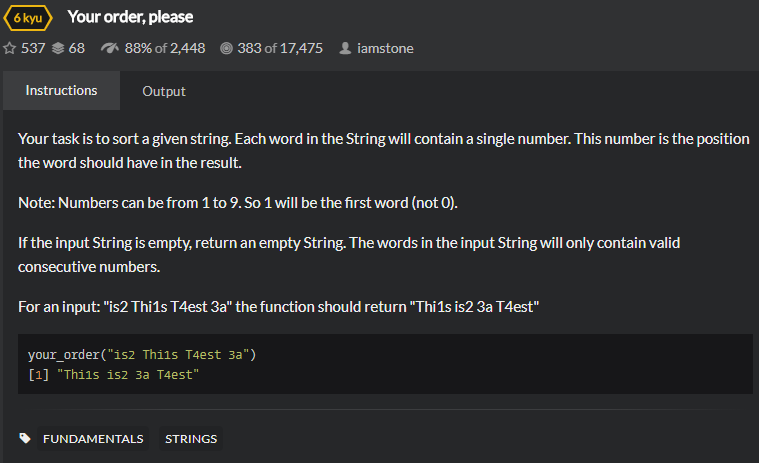Click the tag icon before FUNDAMENTALS

25,438
